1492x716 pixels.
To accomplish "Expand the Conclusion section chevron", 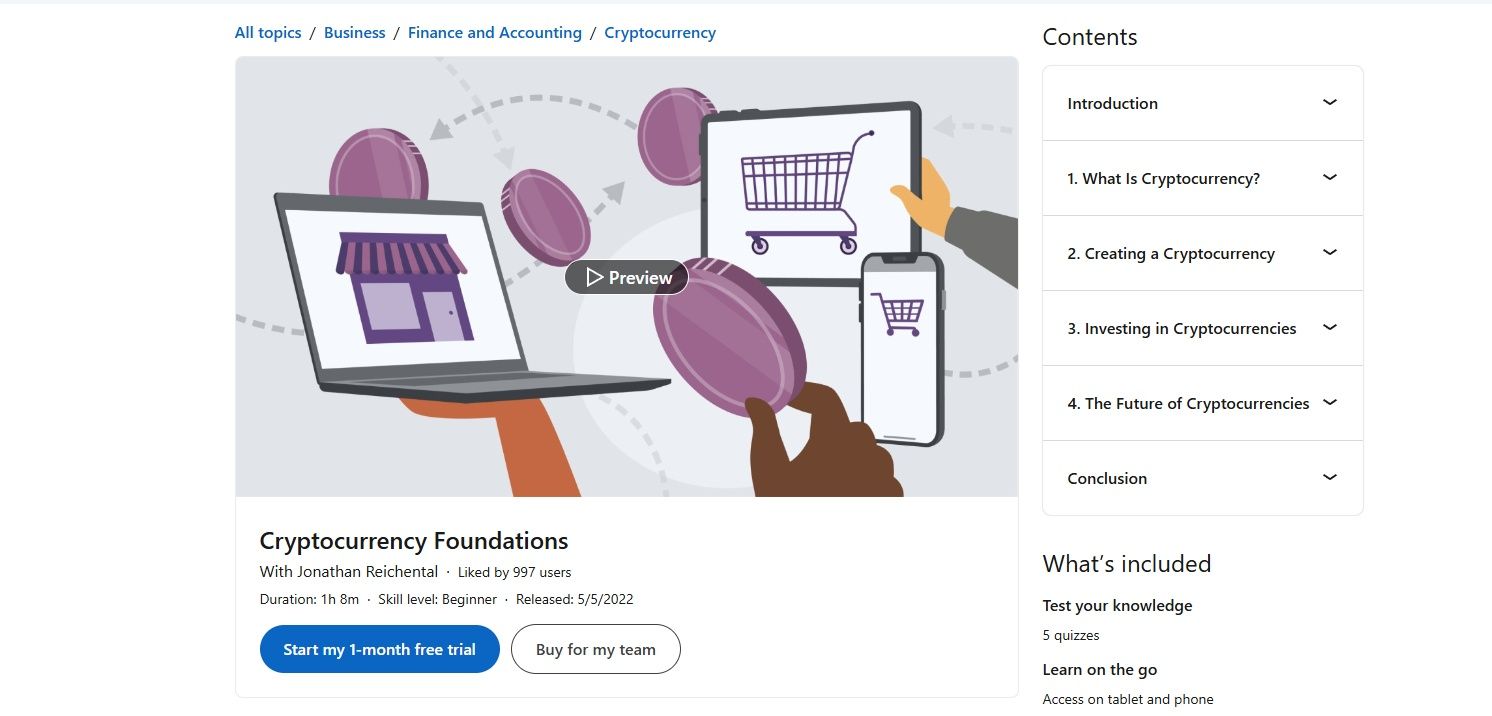I will pos(1329,477).
